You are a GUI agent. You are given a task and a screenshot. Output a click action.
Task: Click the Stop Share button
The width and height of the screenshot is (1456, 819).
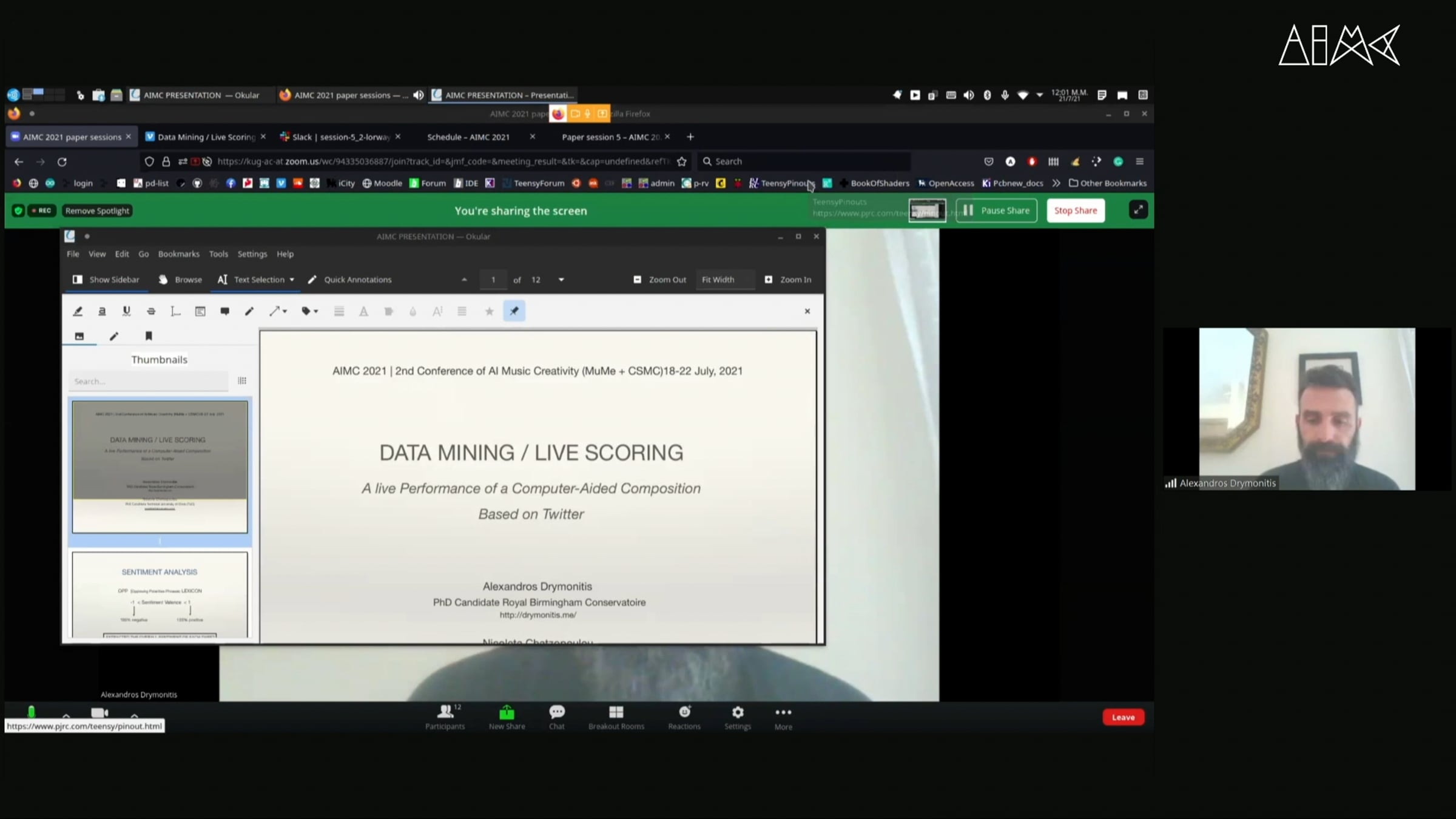coord(1075,211)
